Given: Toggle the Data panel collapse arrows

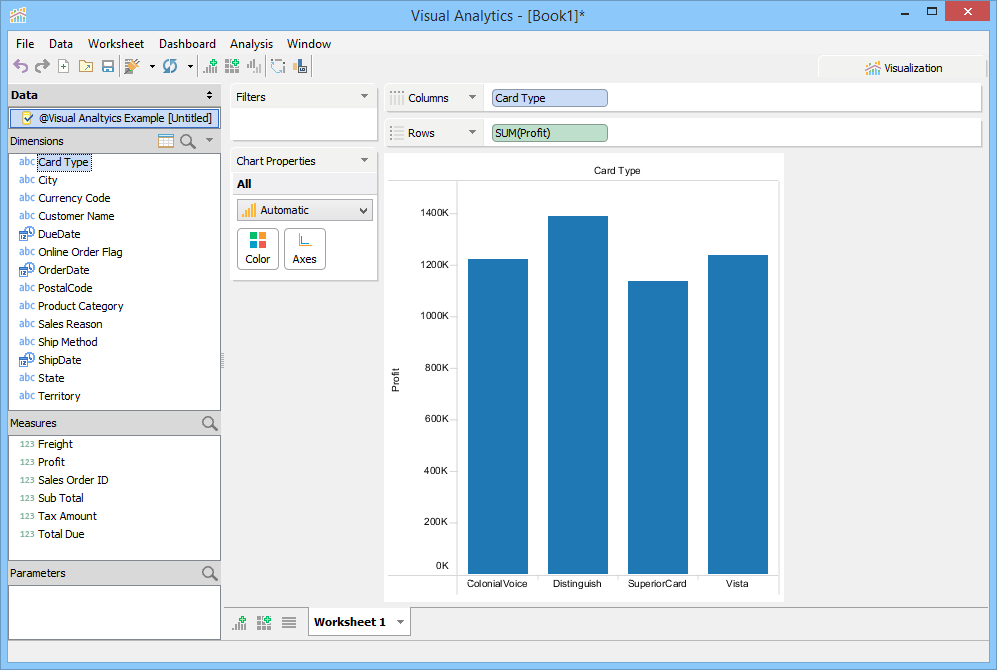Looking at the screenshot, I should (x=209, y=95).
